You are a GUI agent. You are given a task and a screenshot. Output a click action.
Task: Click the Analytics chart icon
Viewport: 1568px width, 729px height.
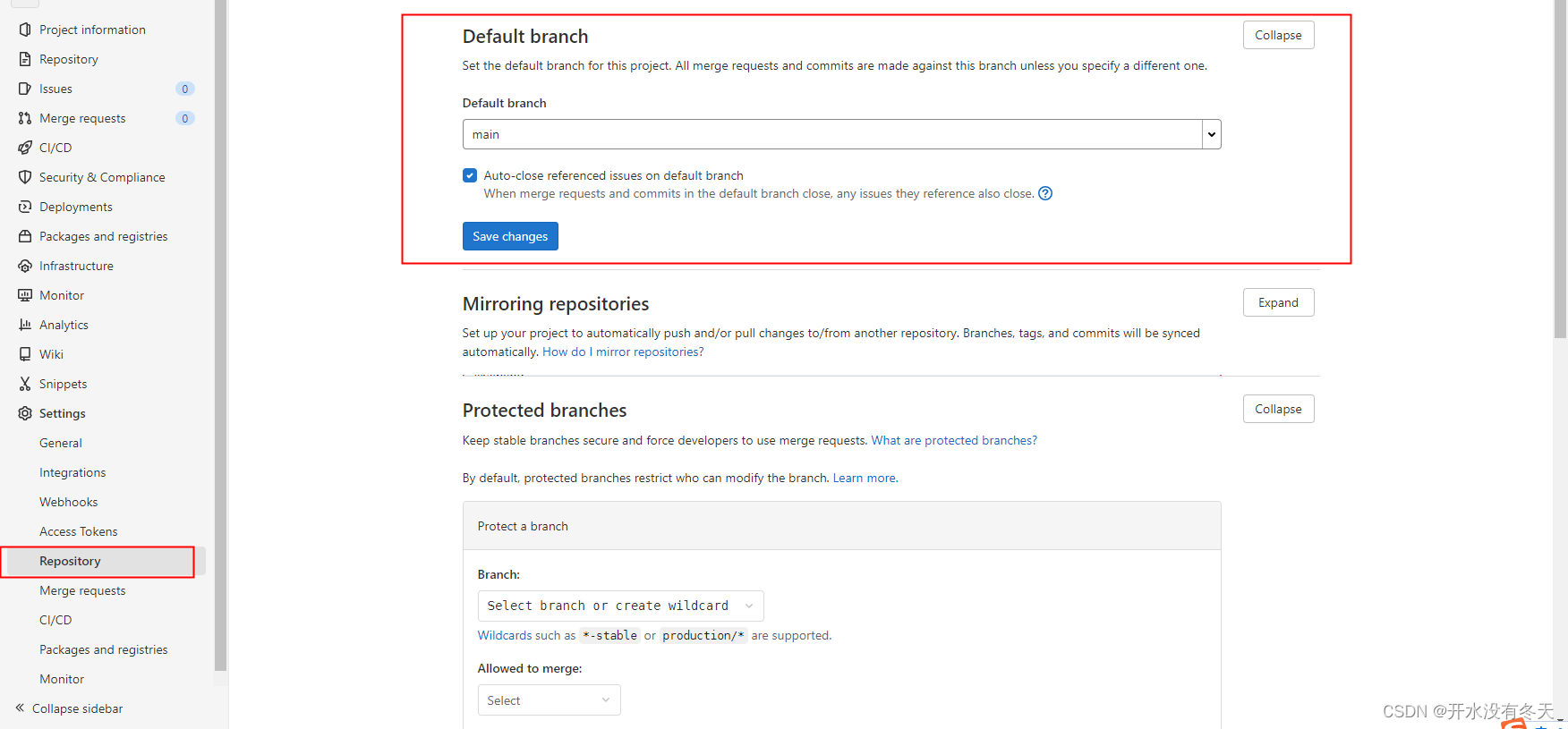[25, 325]
